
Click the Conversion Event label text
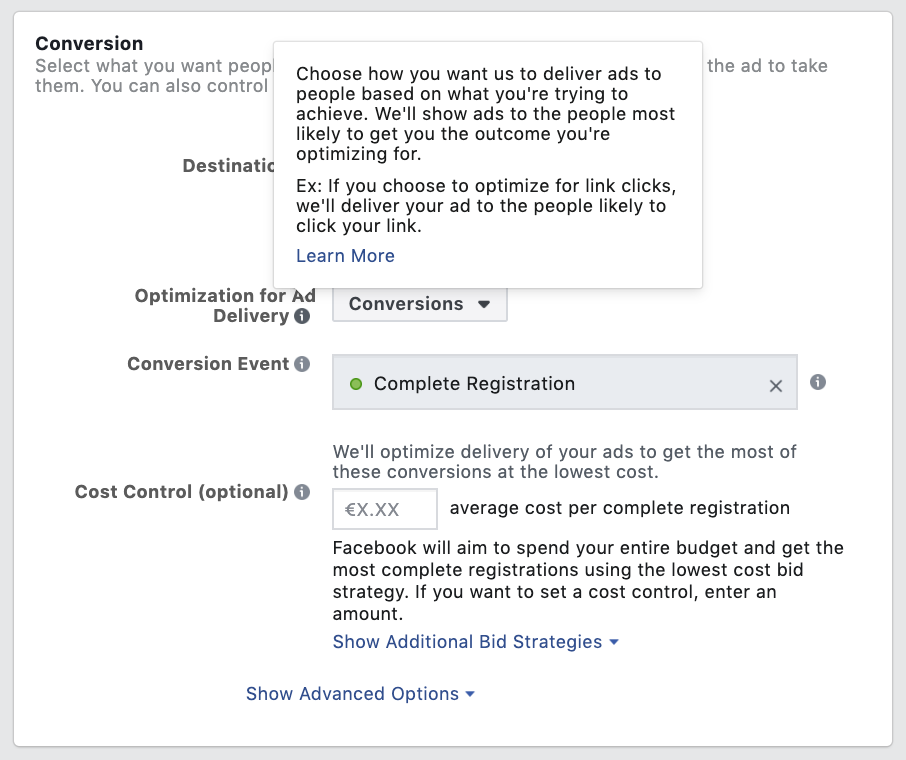pyautogui.click(x=208, y=364)
